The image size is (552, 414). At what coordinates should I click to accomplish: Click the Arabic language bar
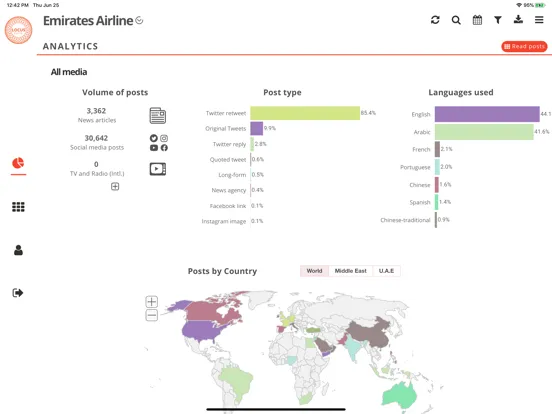click(484, 132)
